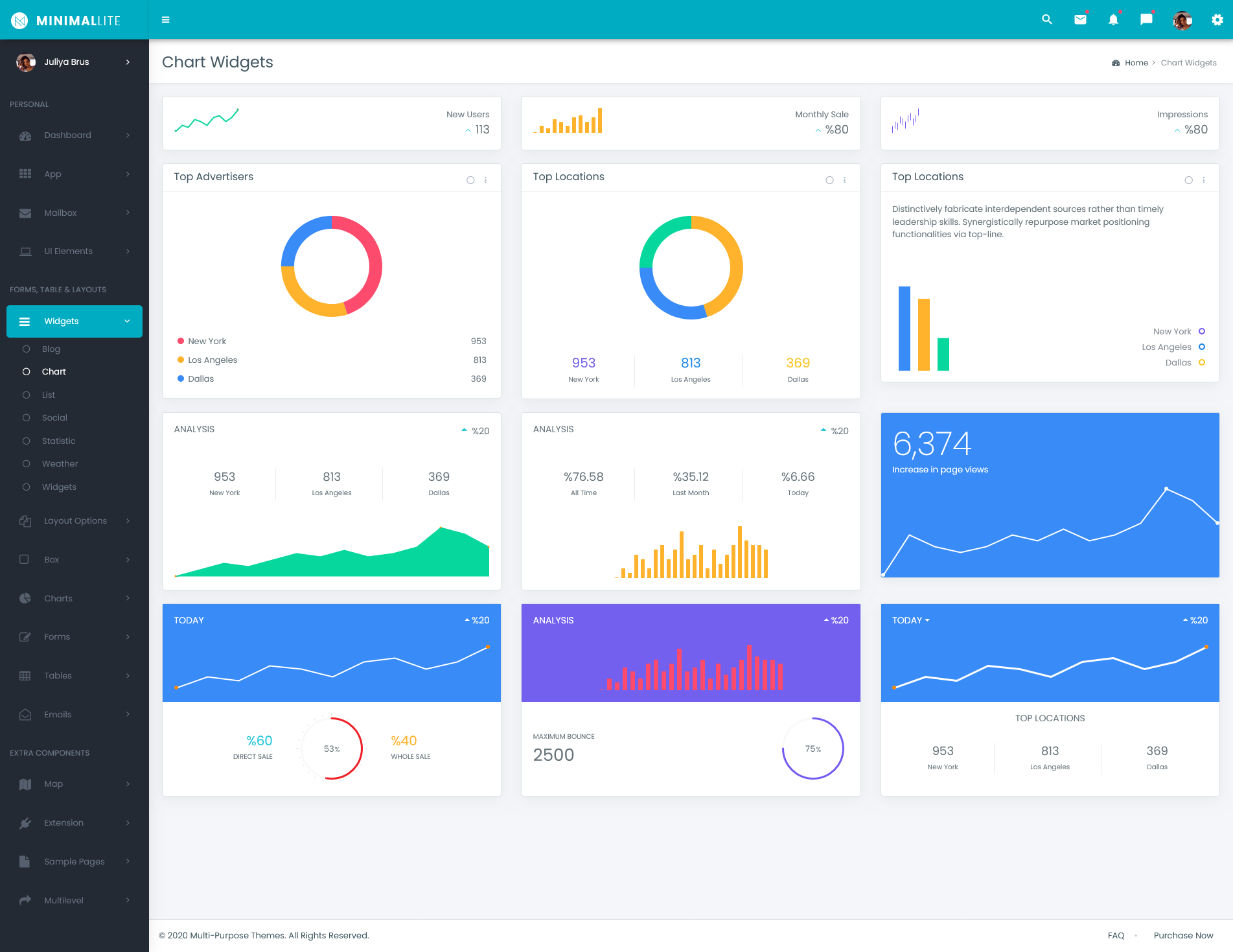The image size is (1233, 952).
Task: Select the Widgets sub-item under Widgets
Action: coord(59,487)
